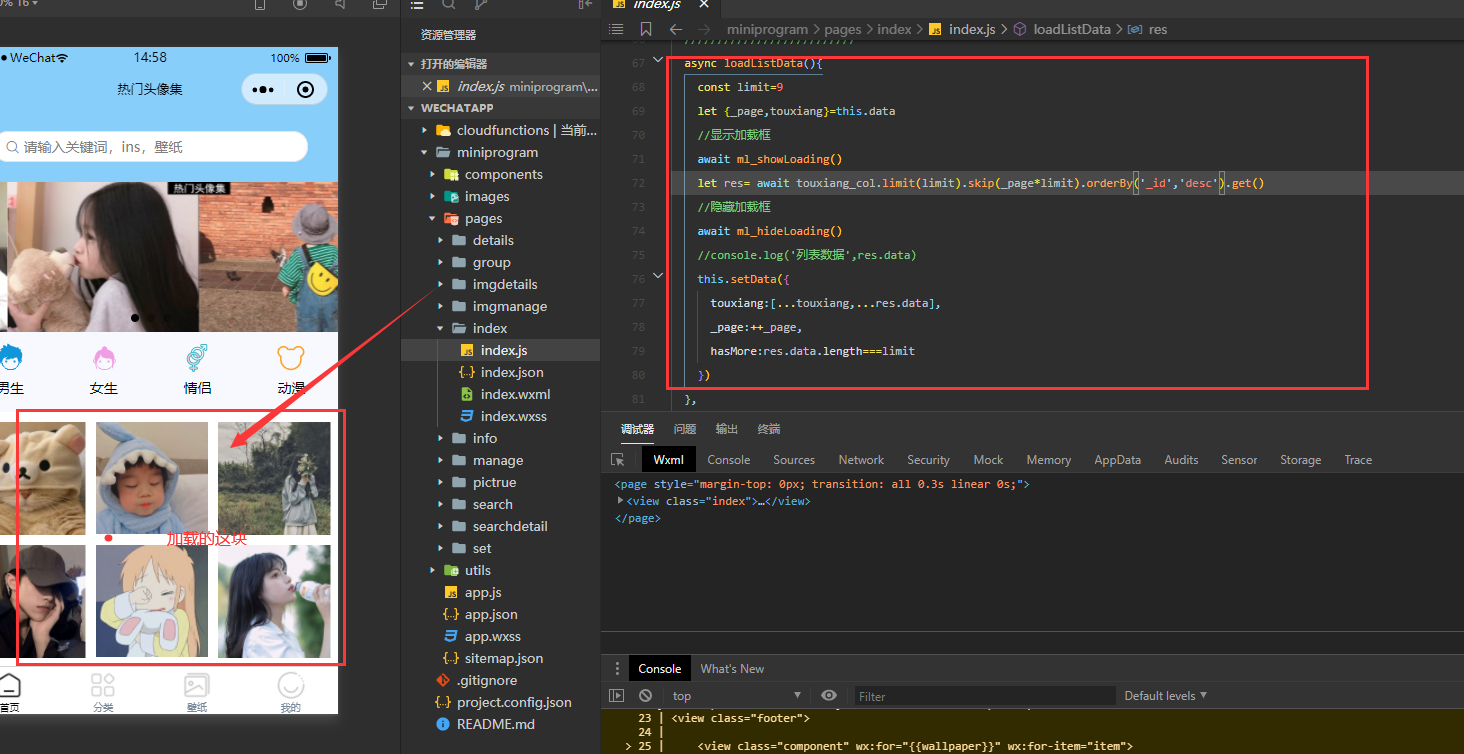
Task: Fold the loadListData function at line 67
Action: click(x=657, y=62)
